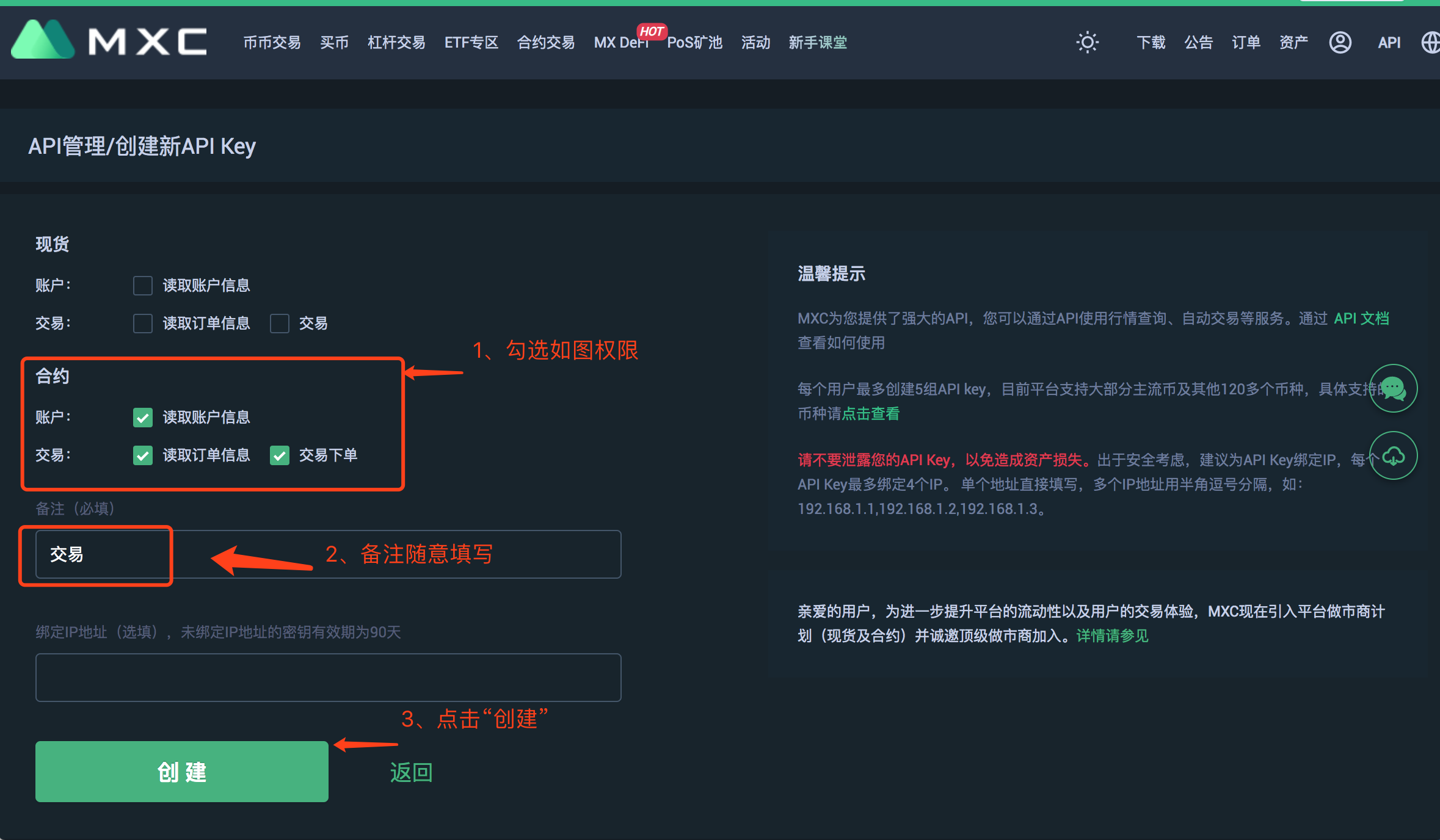The width and height of the screenshot is (1440, 840).
Task: Click 点击查看 supported coins link
Action: coord(871,413)
